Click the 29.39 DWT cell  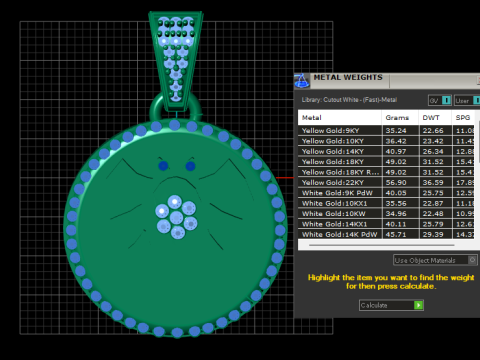(x=435, y=234)
